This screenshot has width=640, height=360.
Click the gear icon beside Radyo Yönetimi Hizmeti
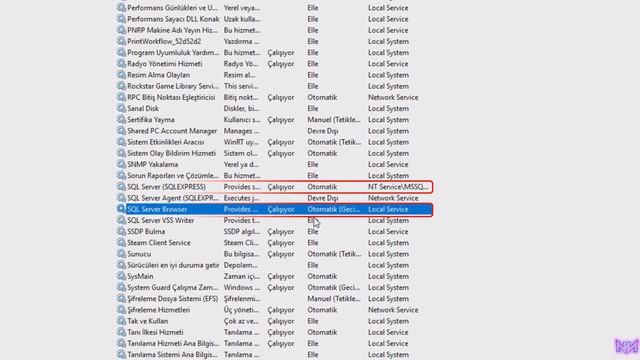coord(121,63)
